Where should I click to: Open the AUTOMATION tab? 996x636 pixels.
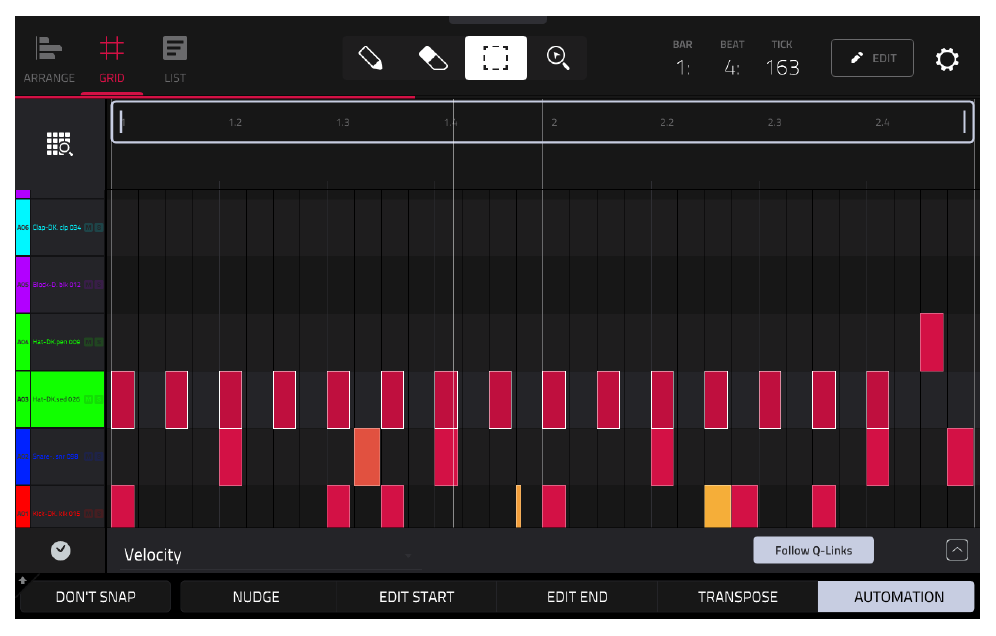[898, 597]
